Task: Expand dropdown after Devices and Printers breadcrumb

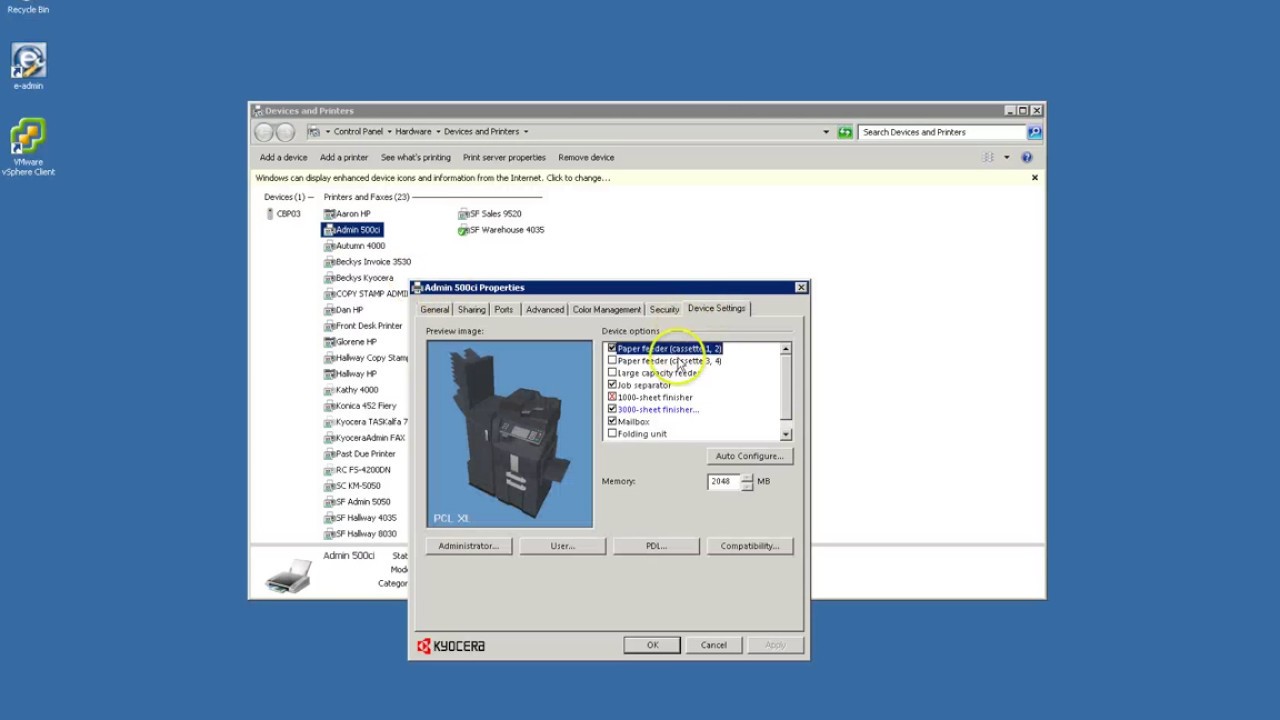Action: click(525, 132)
